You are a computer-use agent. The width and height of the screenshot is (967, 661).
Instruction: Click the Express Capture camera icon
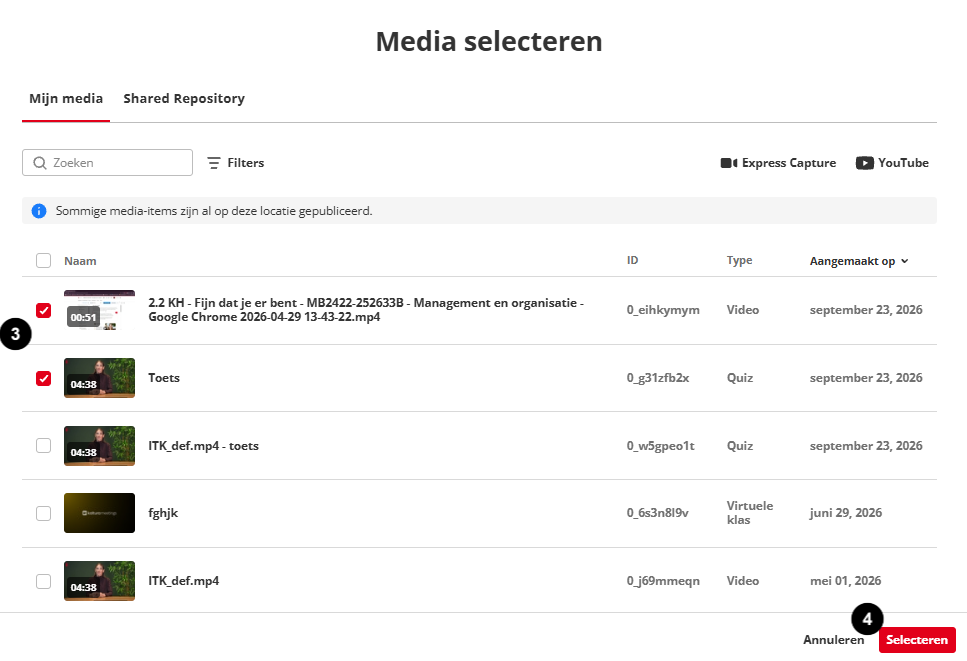pyautogui.click(x=728, y=163)
